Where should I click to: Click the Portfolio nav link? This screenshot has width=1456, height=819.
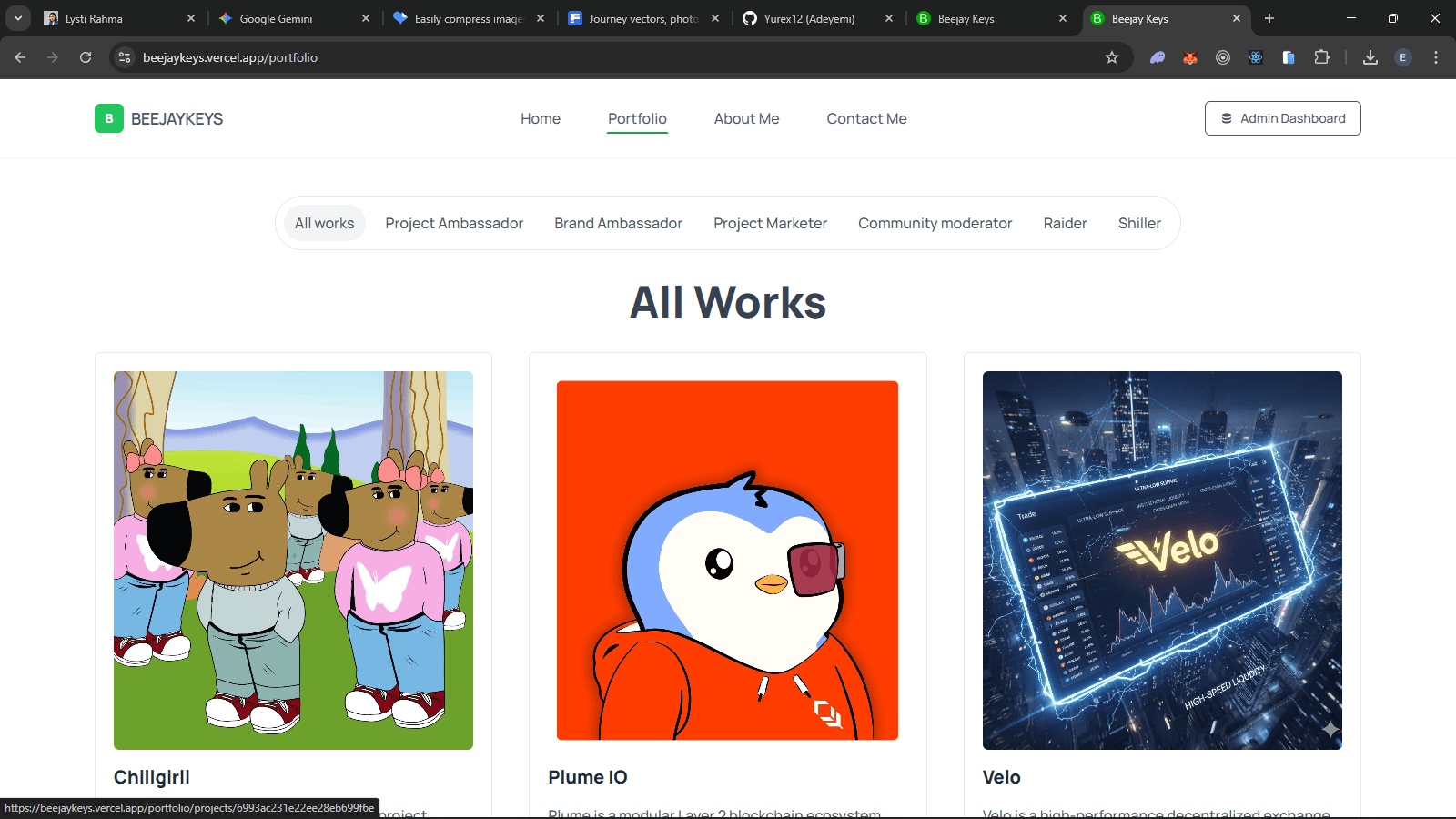[x=637, y=118]
